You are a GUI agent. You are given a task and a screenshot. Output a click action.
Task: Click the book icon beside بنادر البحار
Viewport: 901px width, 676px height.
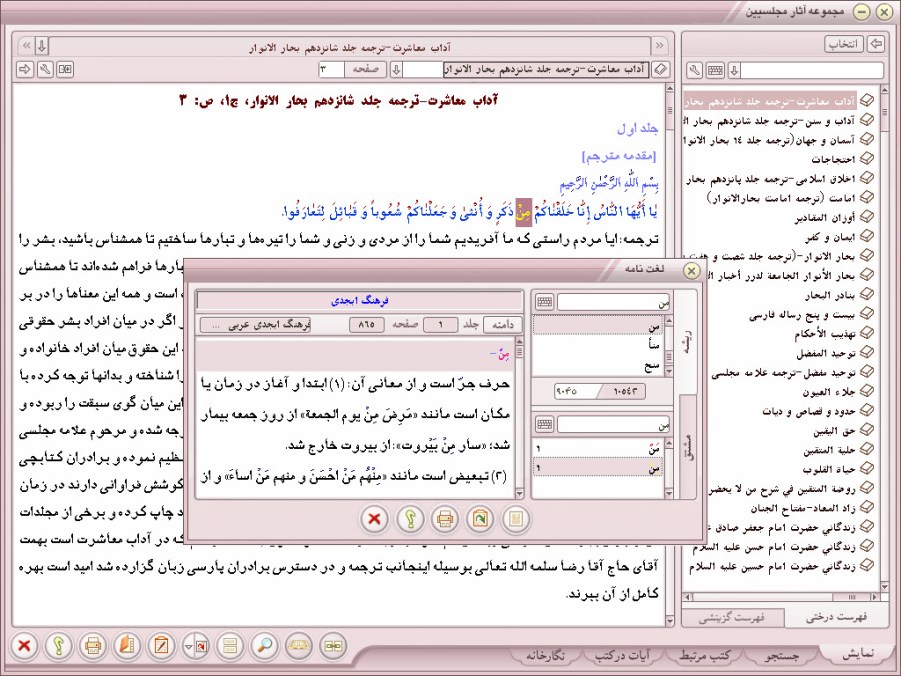point(867,295)
